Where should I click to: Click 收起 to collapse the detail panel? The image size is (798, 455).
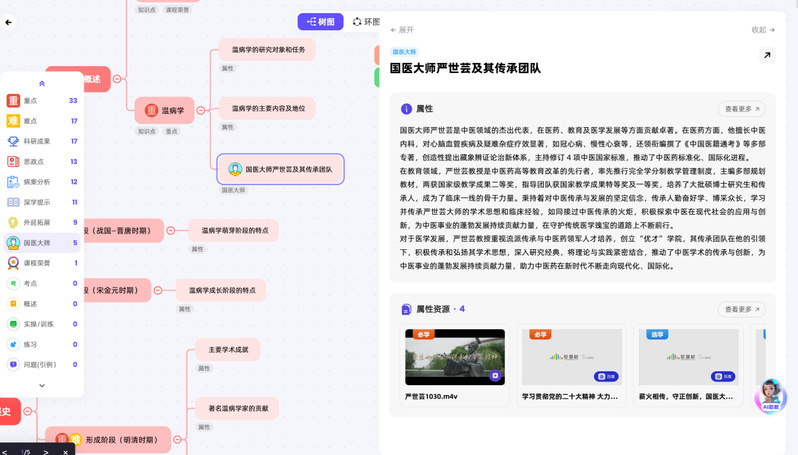[764, 30]
